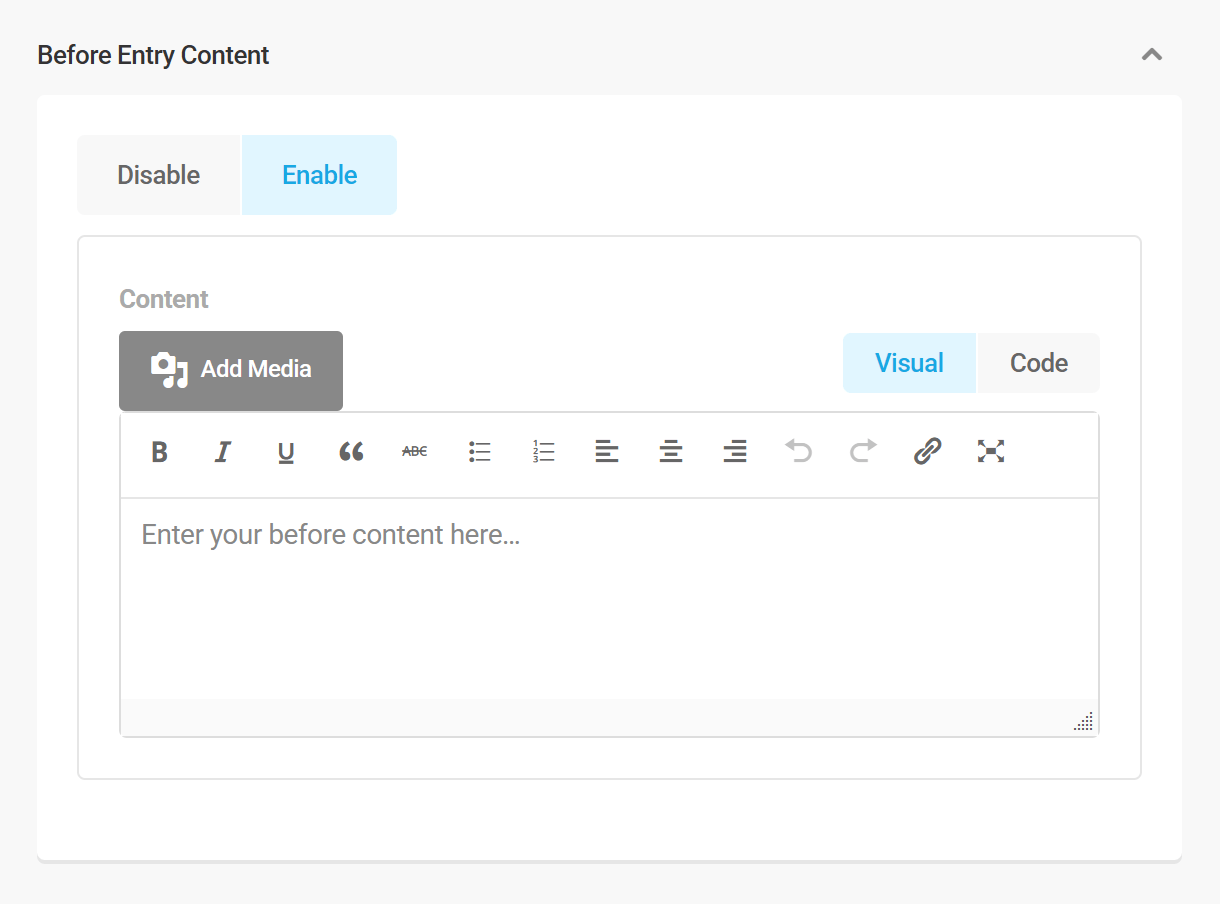
Task: Select the italic formatting icon
Action: click(223, 451)
